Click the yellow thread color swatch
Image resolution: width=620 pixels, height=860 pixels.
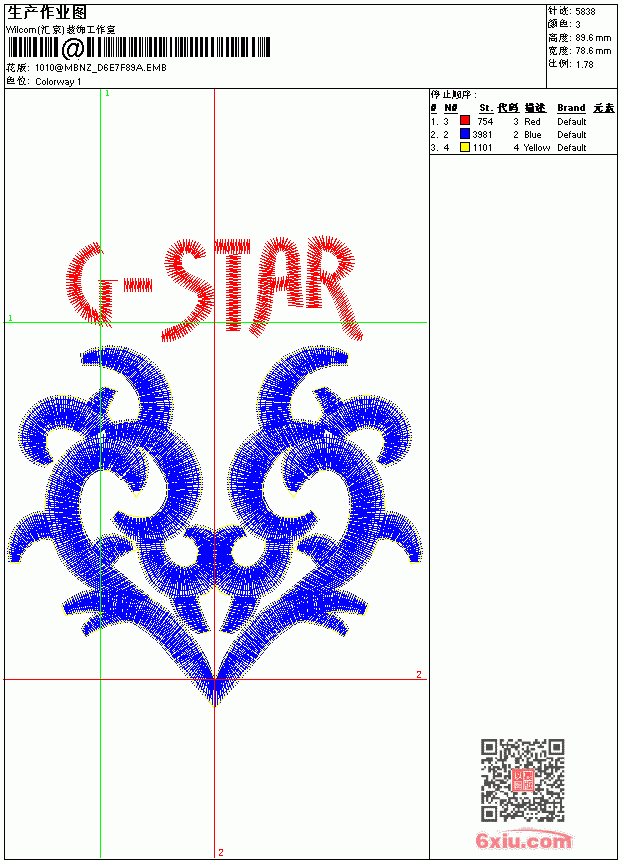(x=465, y=147)
